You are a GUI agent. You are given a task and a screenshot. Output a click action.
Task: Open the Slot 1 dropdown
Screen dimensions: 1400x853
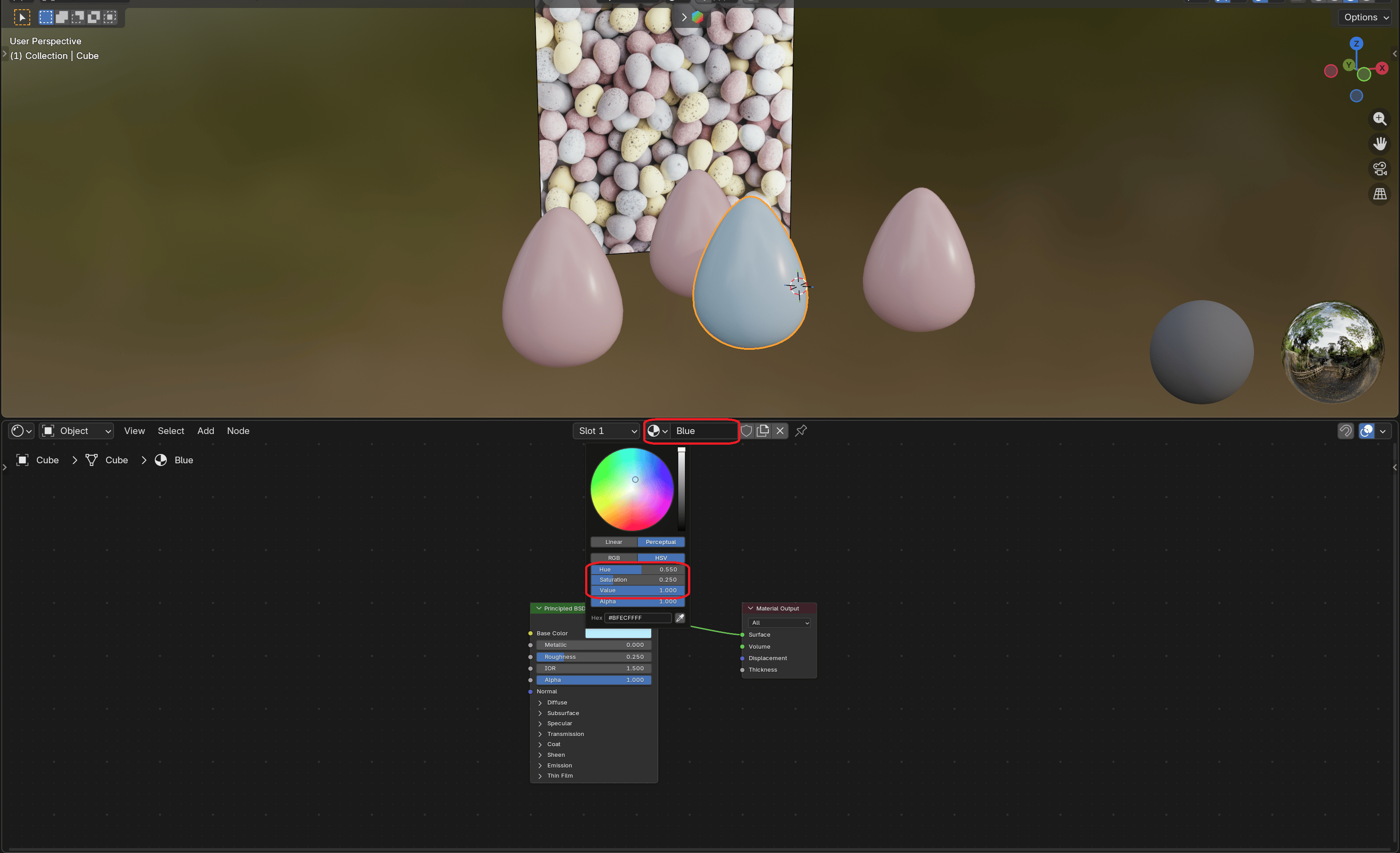pyautogui.click(x=606, y=431)
